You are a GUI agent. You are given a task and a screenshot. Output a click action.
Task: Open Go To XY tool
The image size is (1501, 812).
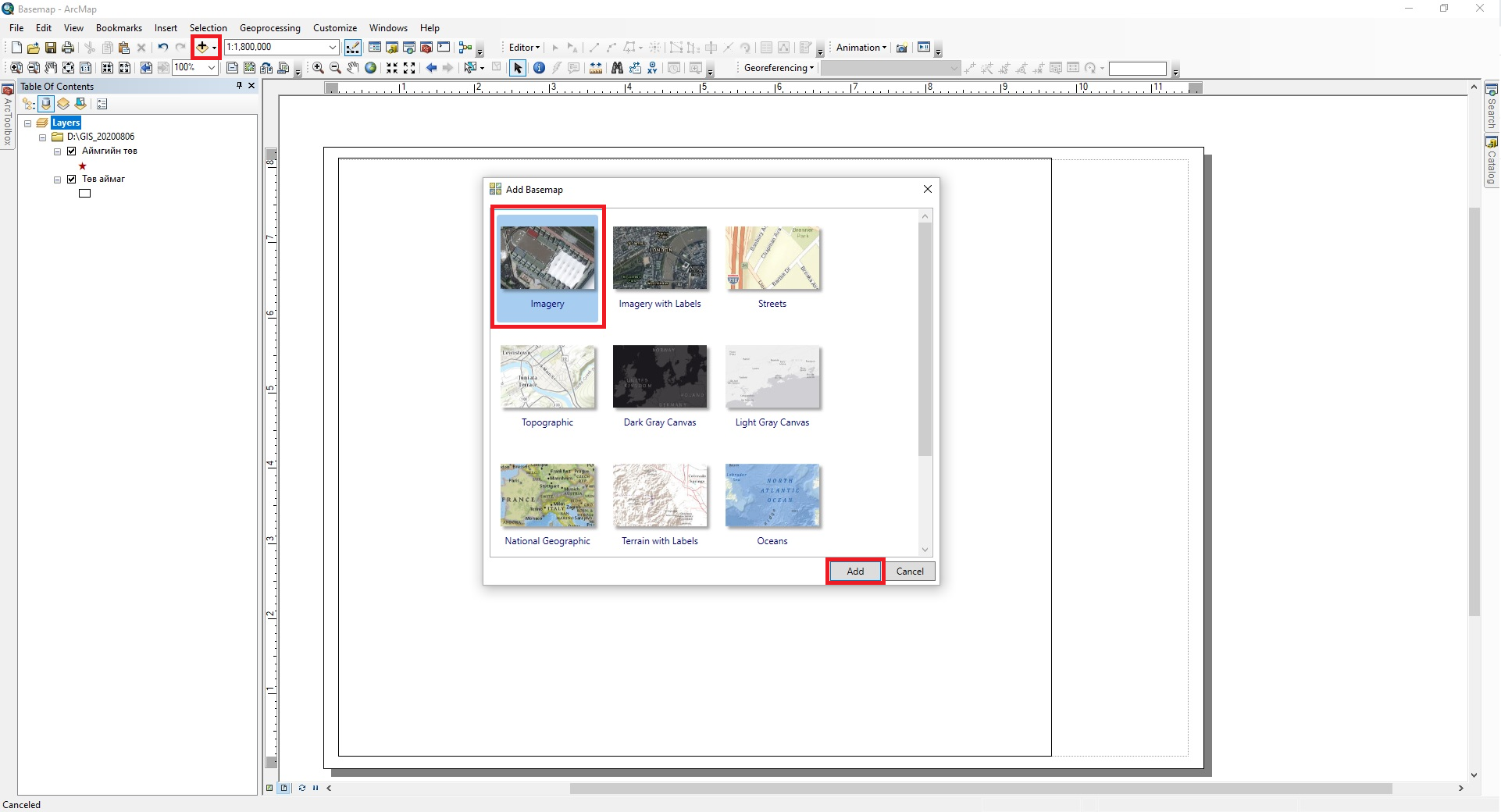(652, 68)
